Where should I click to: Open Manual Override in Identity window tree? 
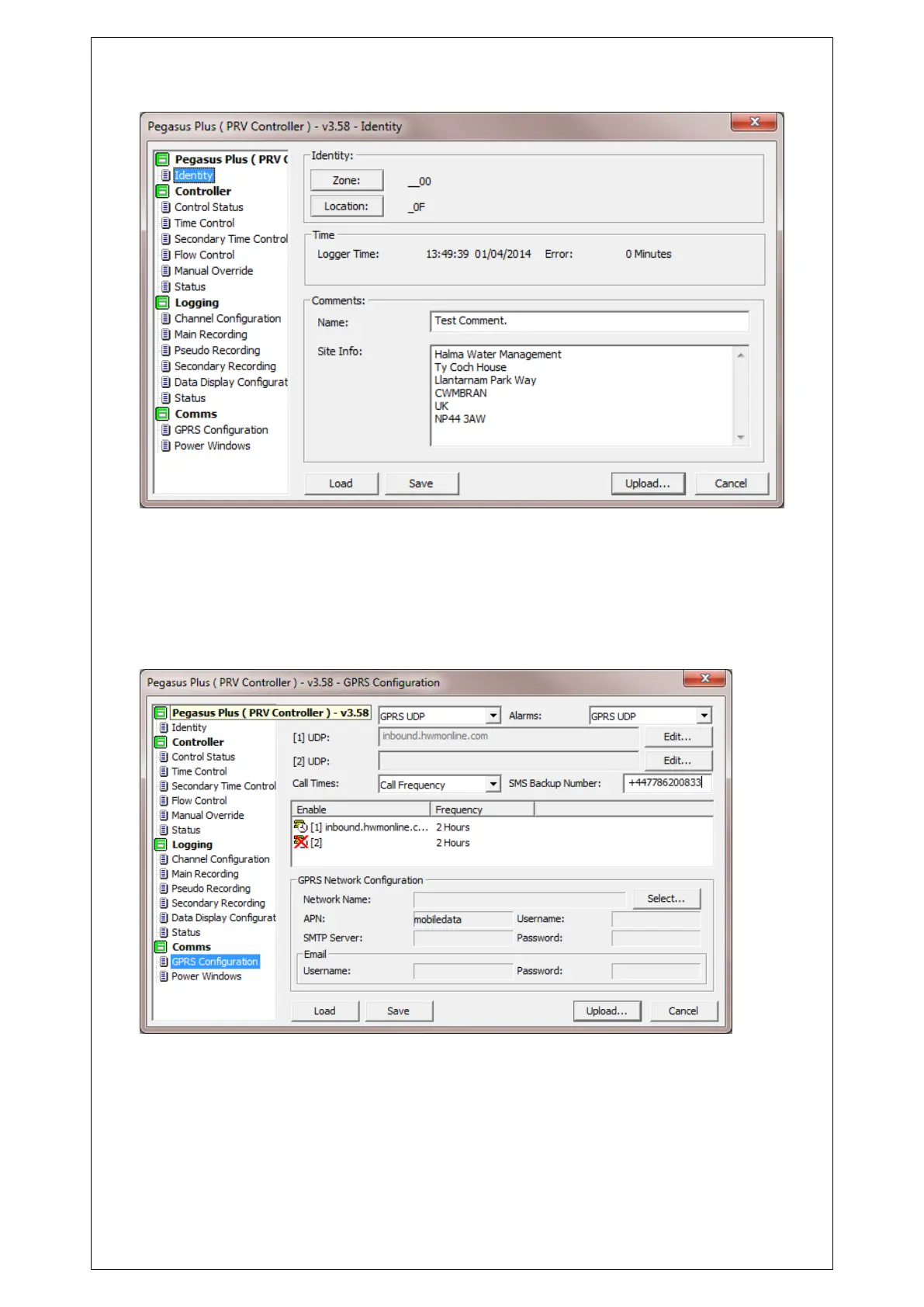(213, 271)
